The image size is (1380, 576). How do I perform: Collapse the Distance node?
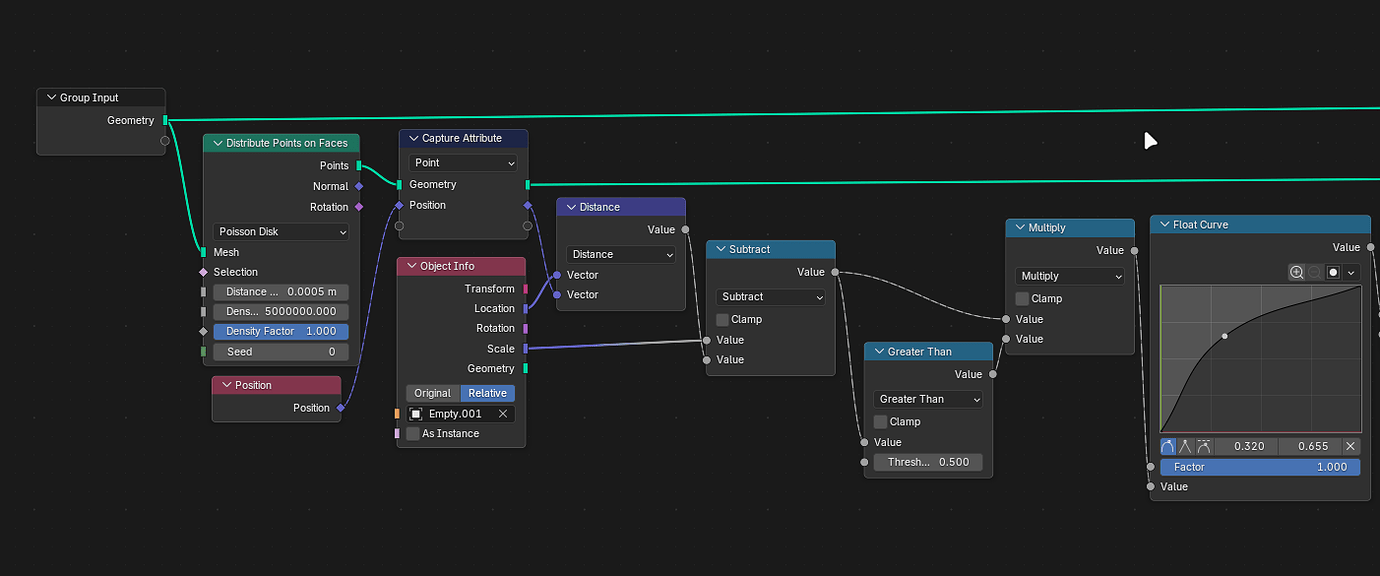coord(570,207)
